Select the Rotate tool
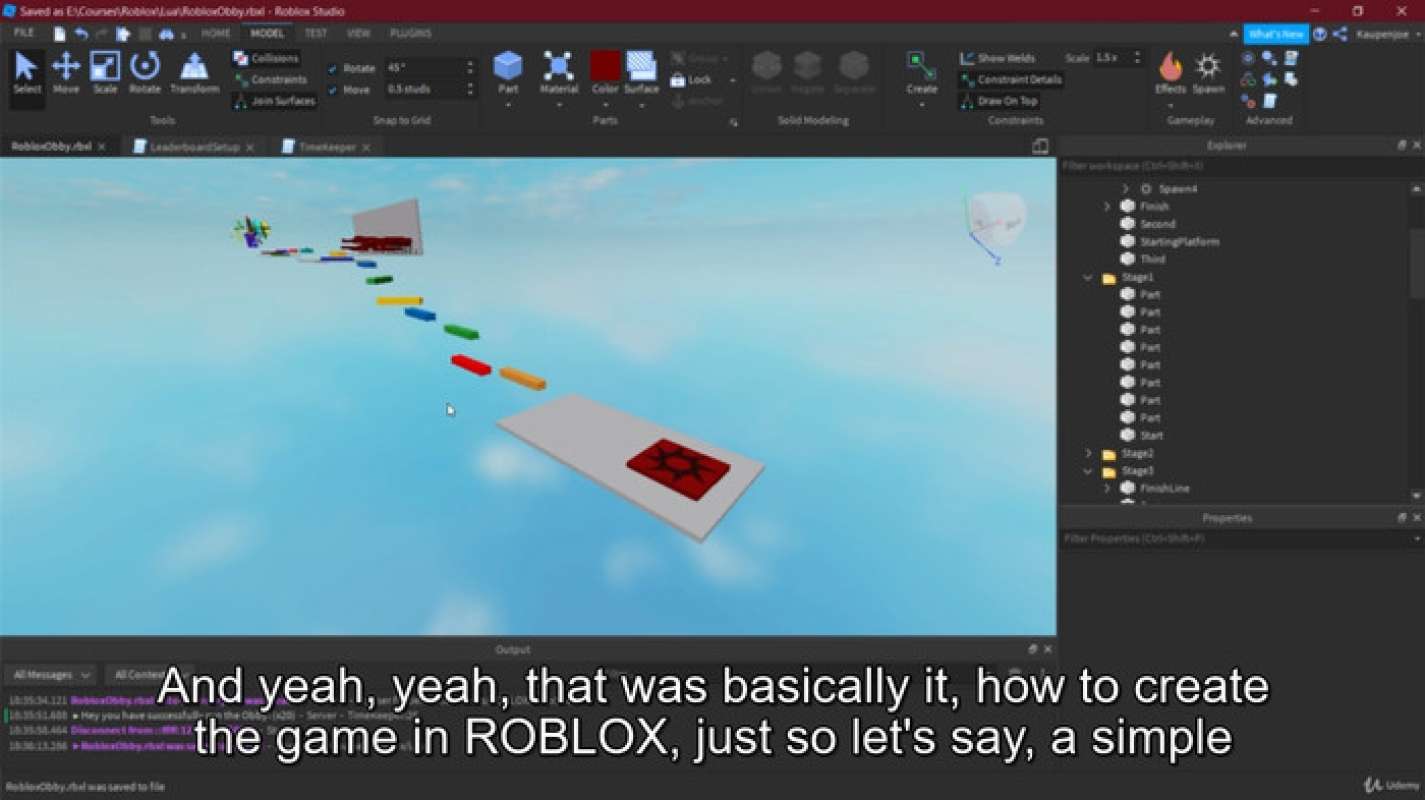The height and width of the screenshot is (800, 1425). point(145,70)
